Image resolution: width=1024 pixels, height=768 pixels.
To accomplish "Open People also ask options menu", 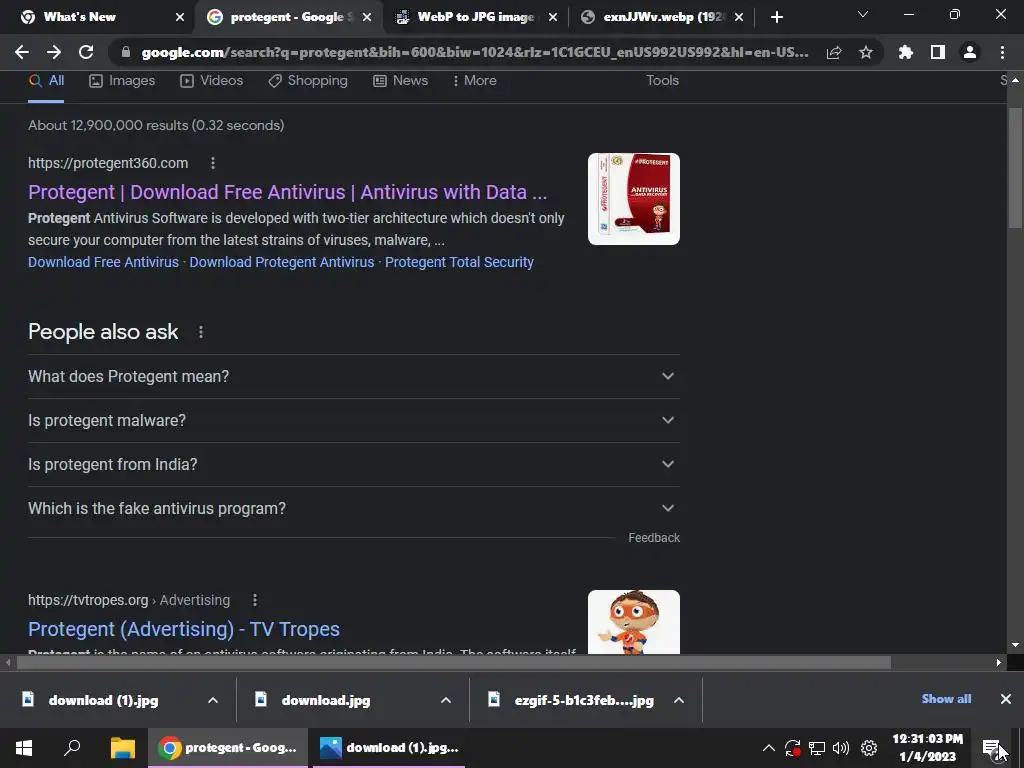I will pyautogui.click(x=201, y=332).
